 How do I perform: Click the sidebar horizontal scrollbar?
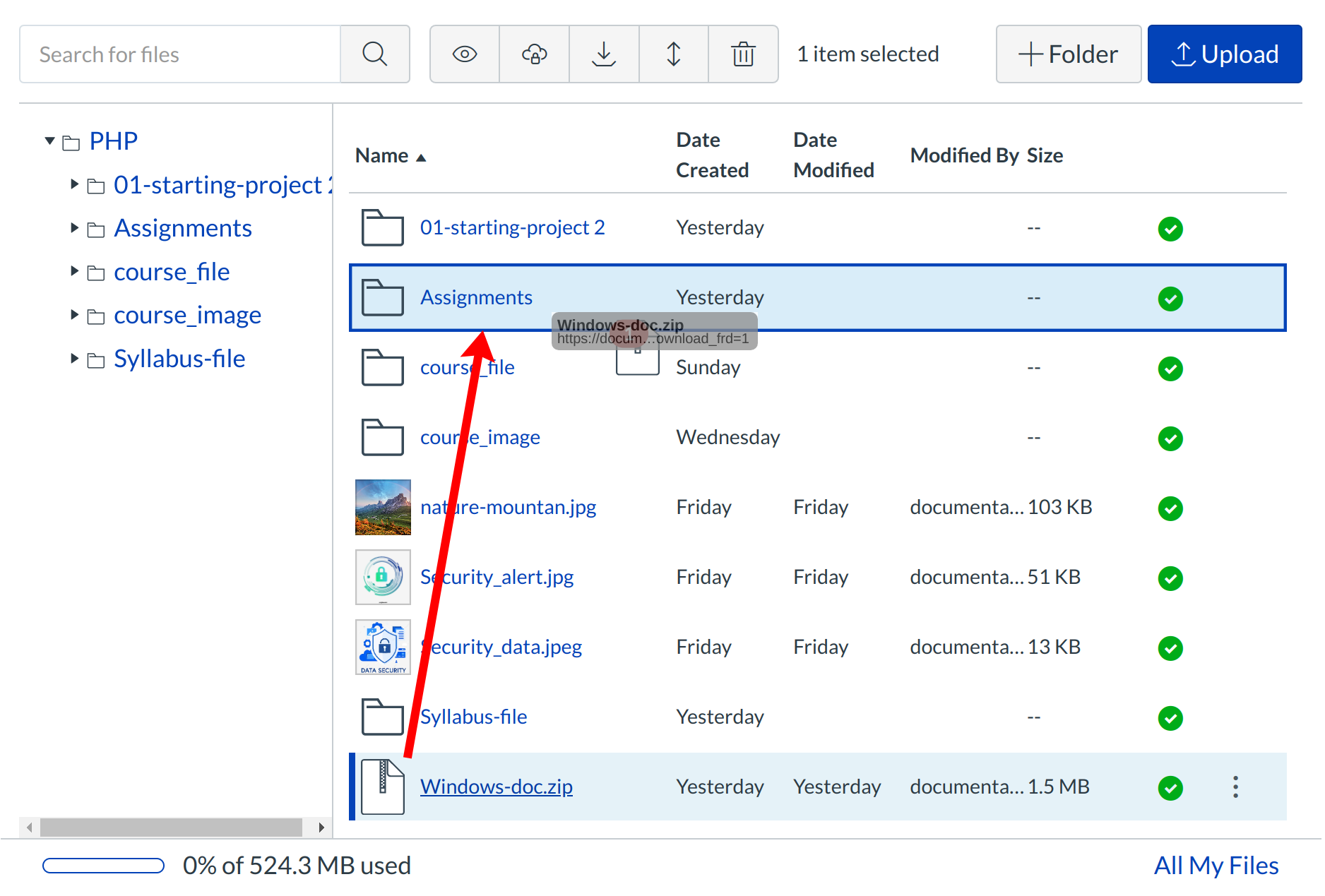171,827
